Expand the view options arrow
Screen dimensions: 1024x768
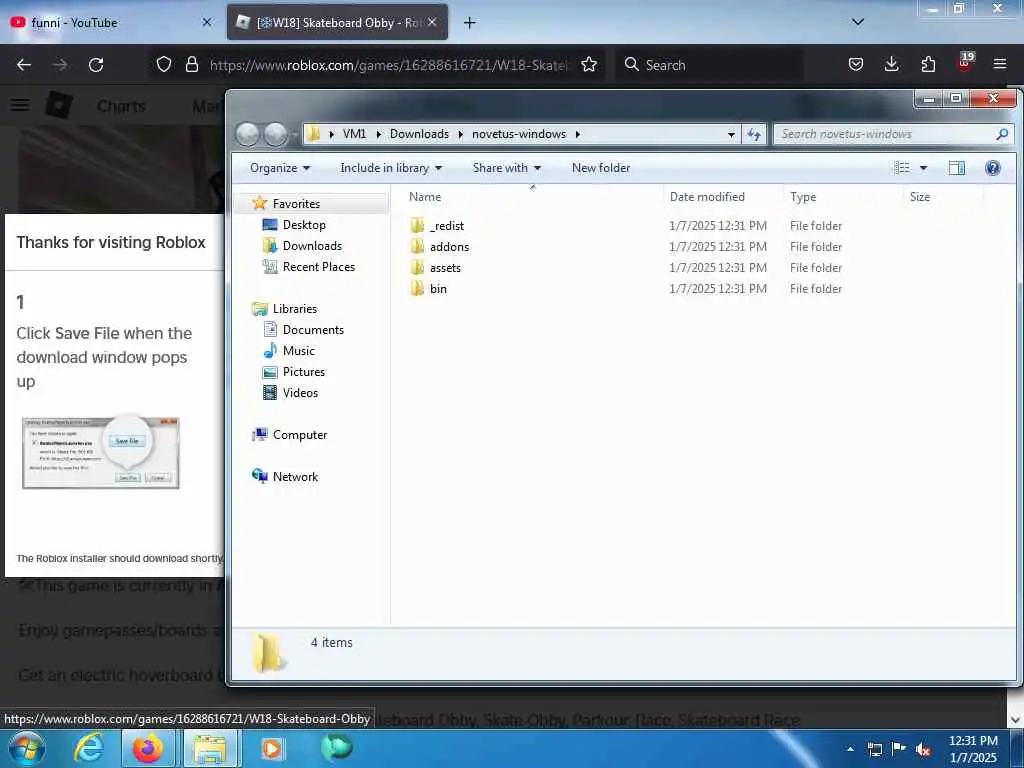(x=923, y=168)
